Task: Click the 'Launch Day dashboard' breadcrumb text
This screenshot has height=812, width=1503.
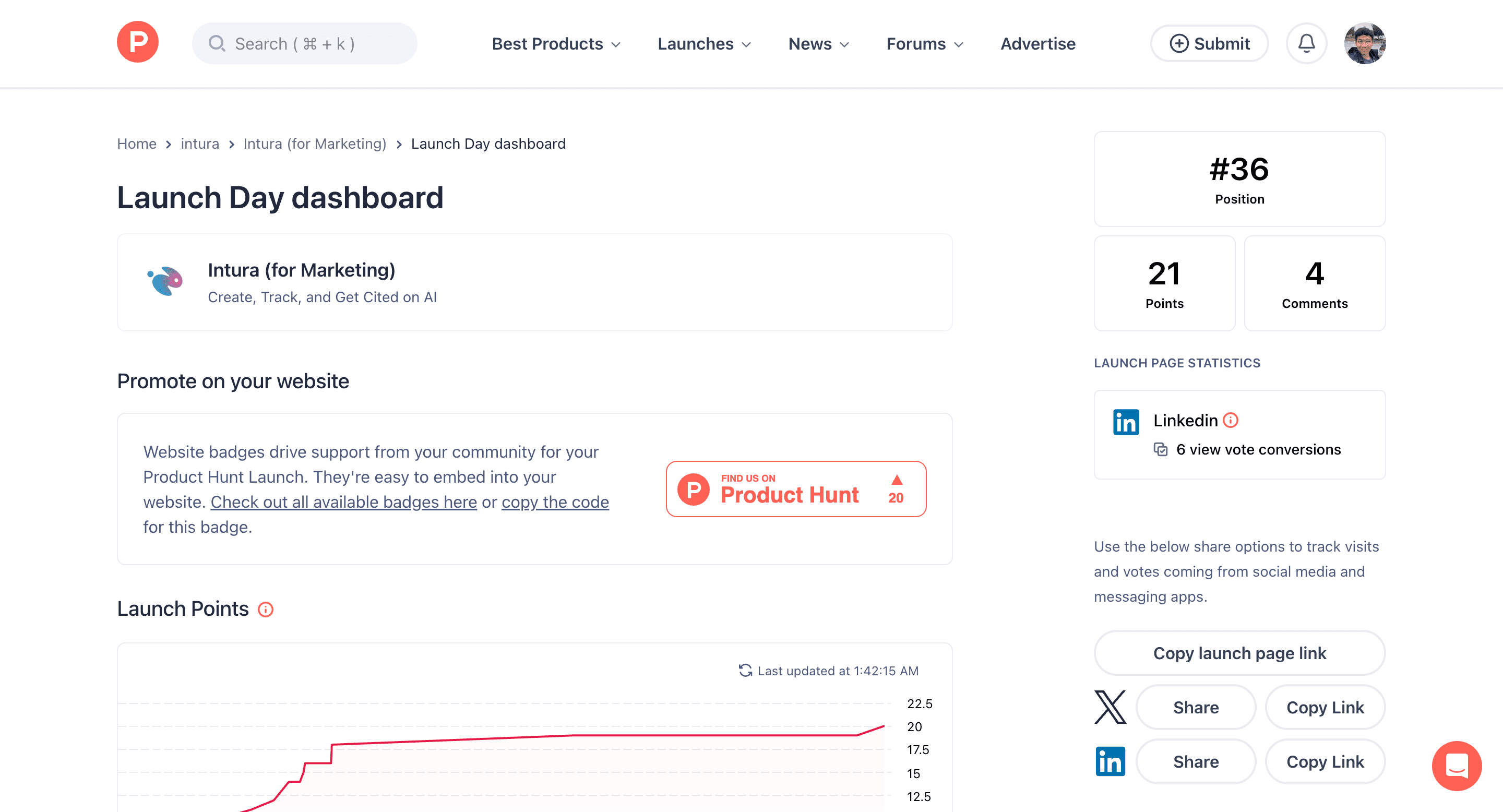Action: 488,144
